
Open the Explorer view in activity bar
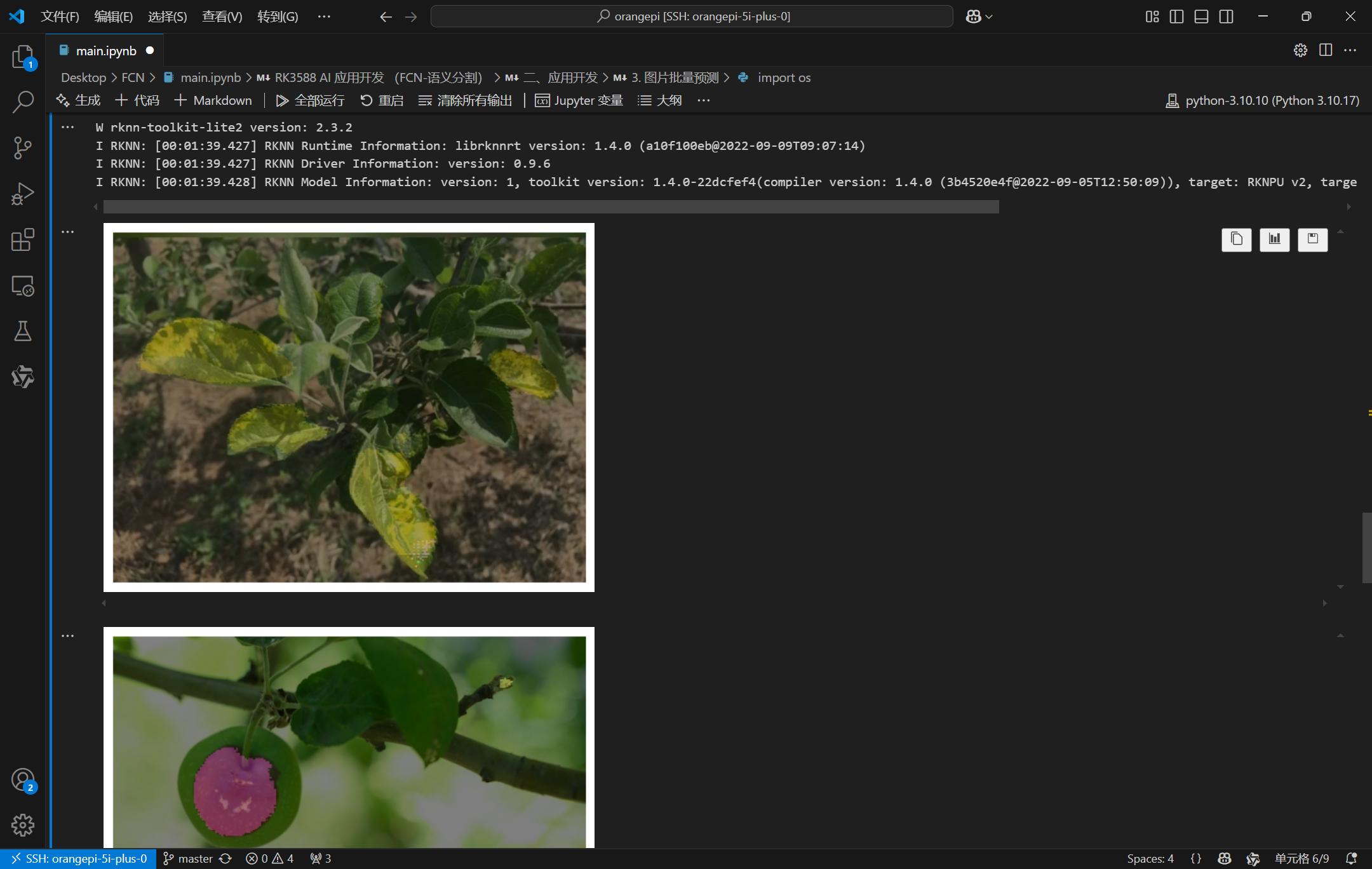23,57
